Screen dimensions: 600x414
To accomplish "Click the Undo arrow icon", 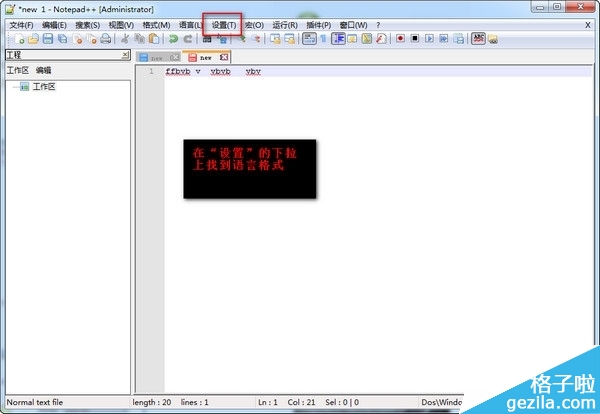I will pos(172,39).
